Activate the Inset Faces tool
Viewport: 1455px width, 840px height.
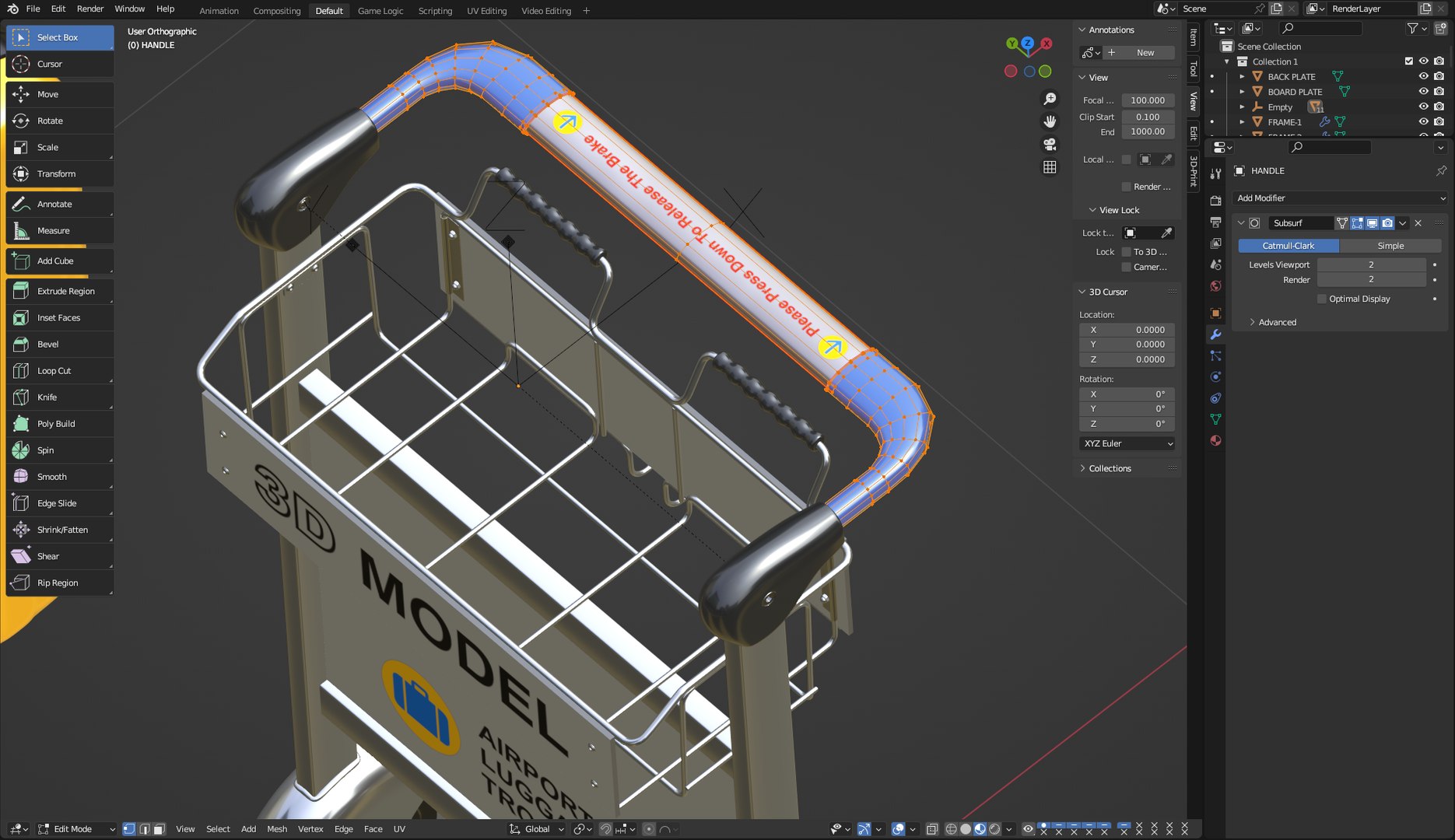60,317
